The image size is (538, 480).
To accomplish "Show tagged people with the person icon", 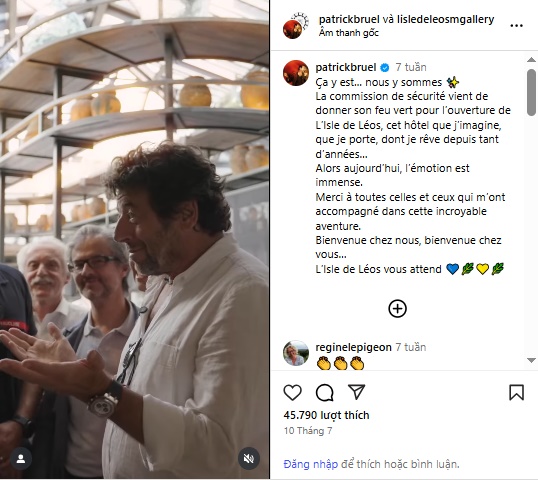I will click(x=21, y=459).
